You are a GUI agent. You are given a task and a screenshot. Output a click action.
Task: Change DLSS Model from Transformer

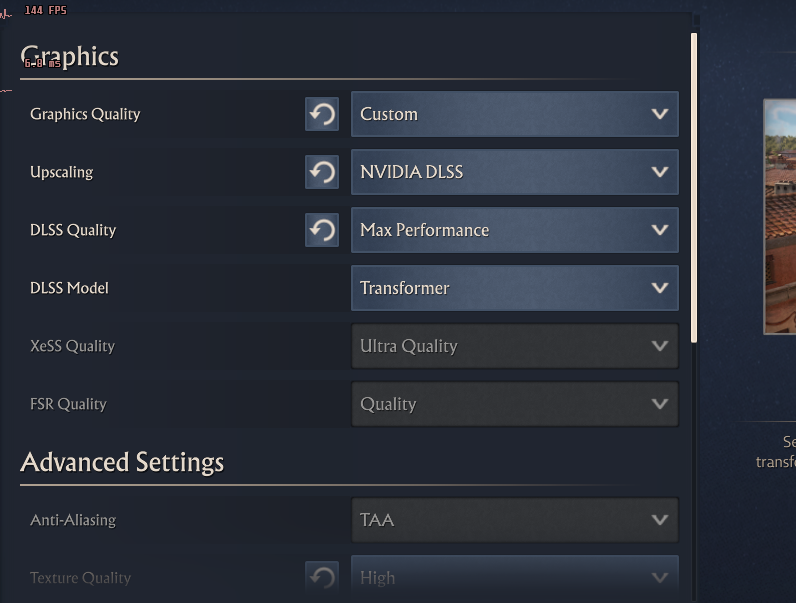(x=514, y=288)
